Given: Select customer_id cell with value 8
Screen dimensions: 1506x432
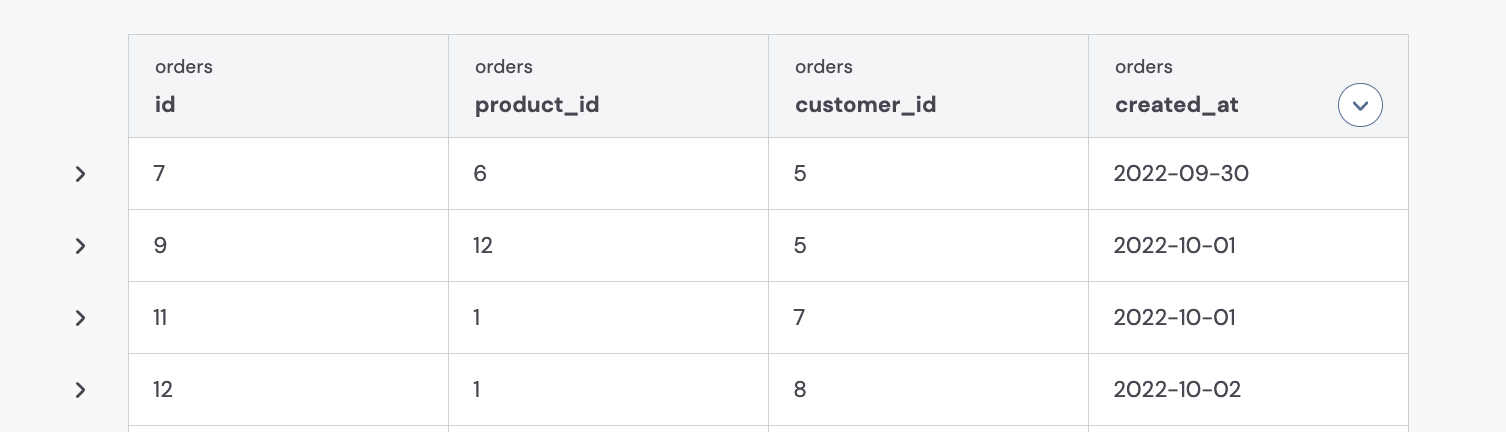Looking at the screenshot, I should coord(928,390).
